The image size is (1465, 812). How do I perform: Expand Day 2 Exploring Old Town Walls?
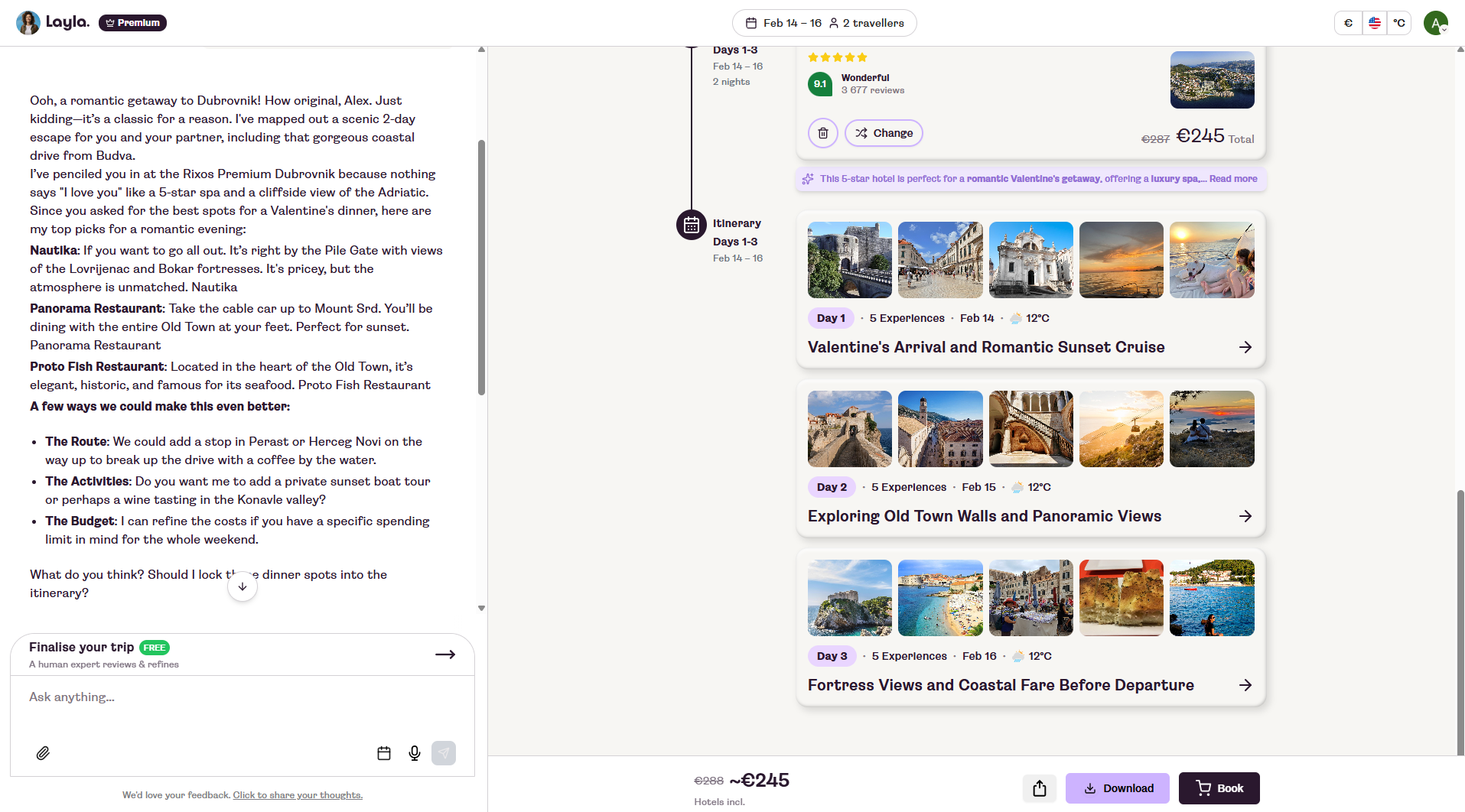[1245, 516]
